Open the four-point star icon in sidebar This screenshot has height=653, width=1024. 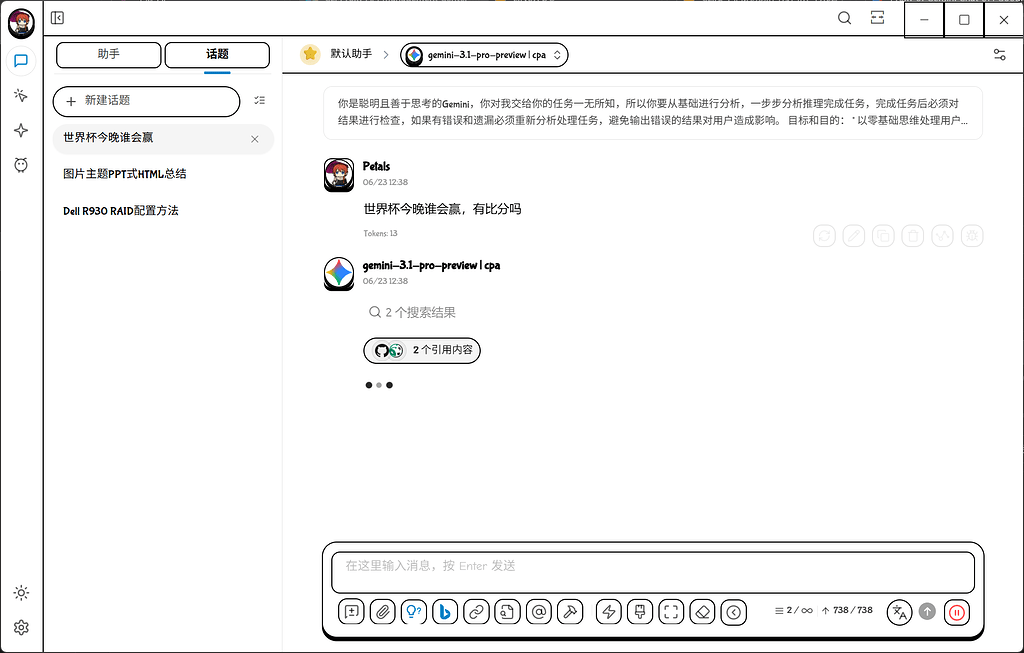21,131
